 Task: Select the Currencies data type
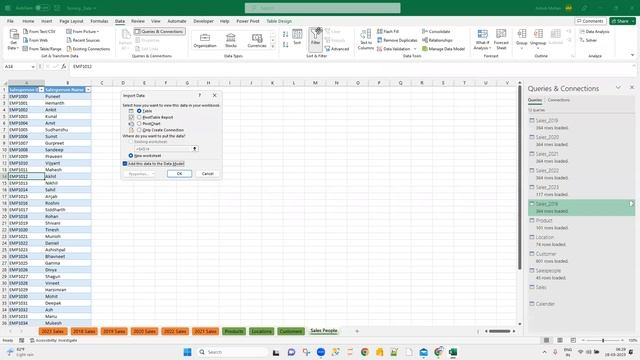257,40
